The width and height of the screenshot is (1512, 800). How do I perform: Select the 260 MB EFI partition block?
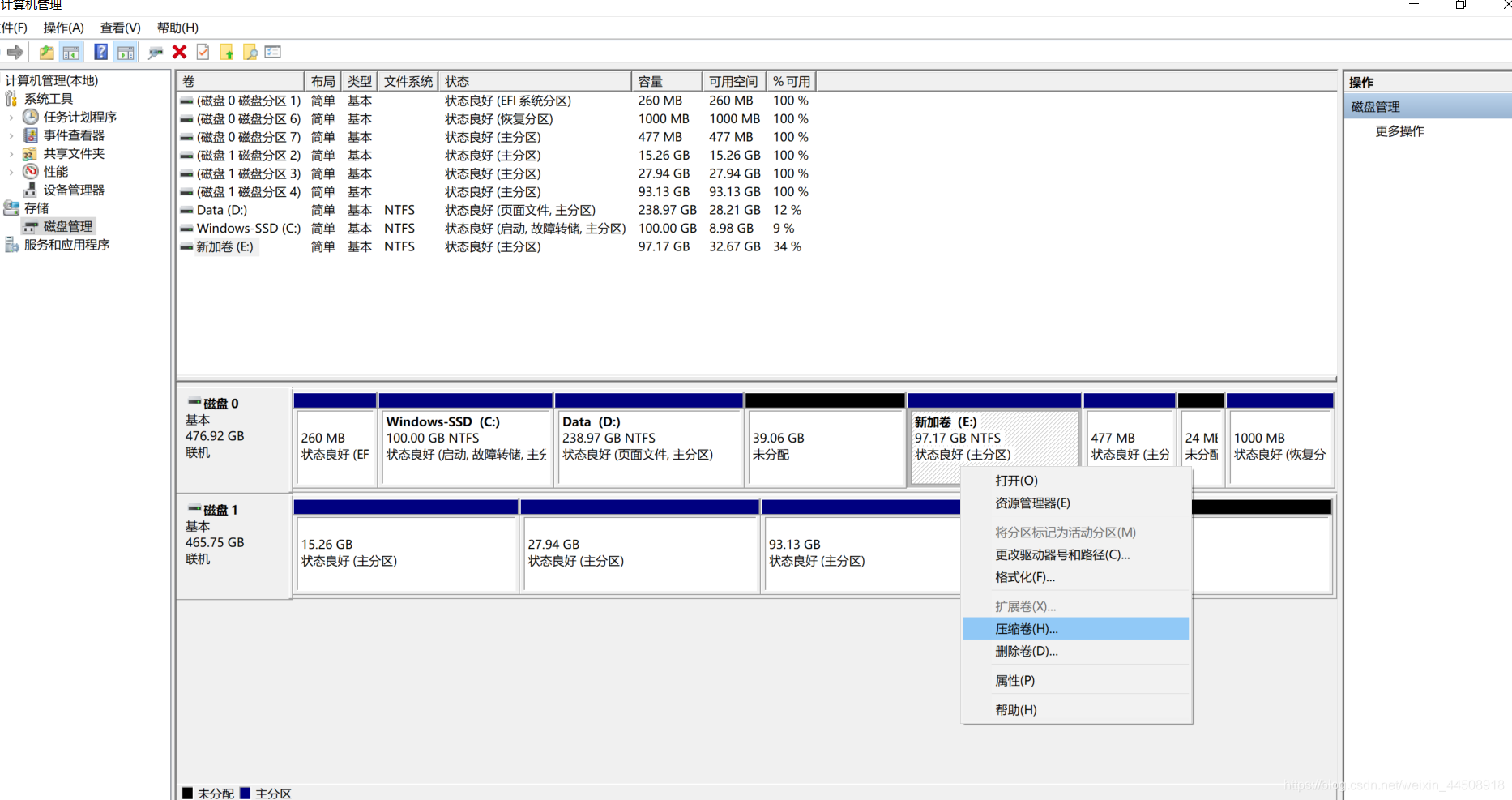point(335,440)
